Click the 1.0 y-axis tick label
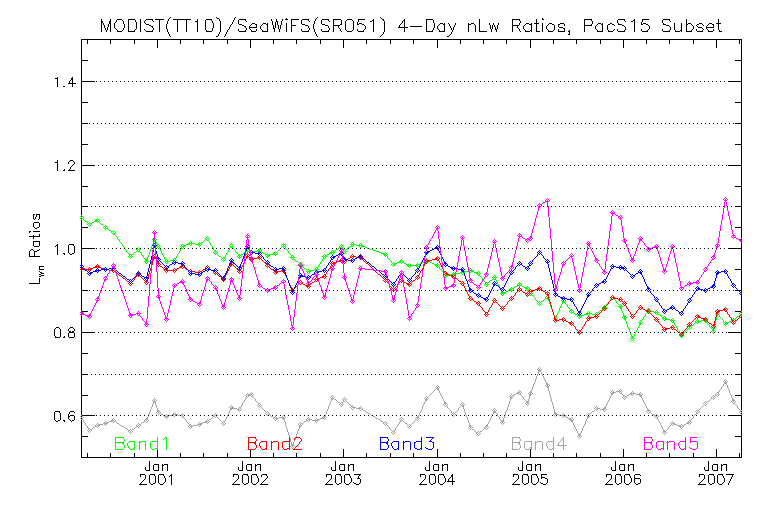This screenshot has width=768, height=512. [65, 249]
